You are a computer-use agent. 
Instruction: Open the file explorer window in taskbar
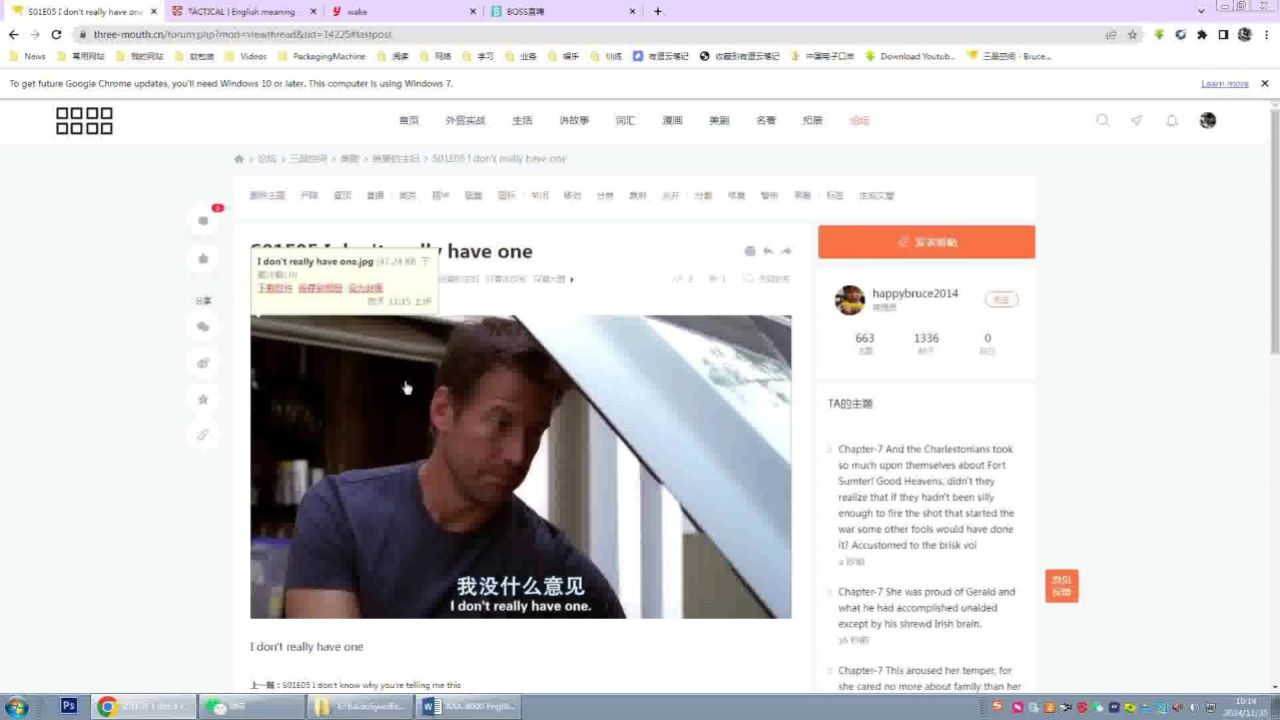pos(361,706)
